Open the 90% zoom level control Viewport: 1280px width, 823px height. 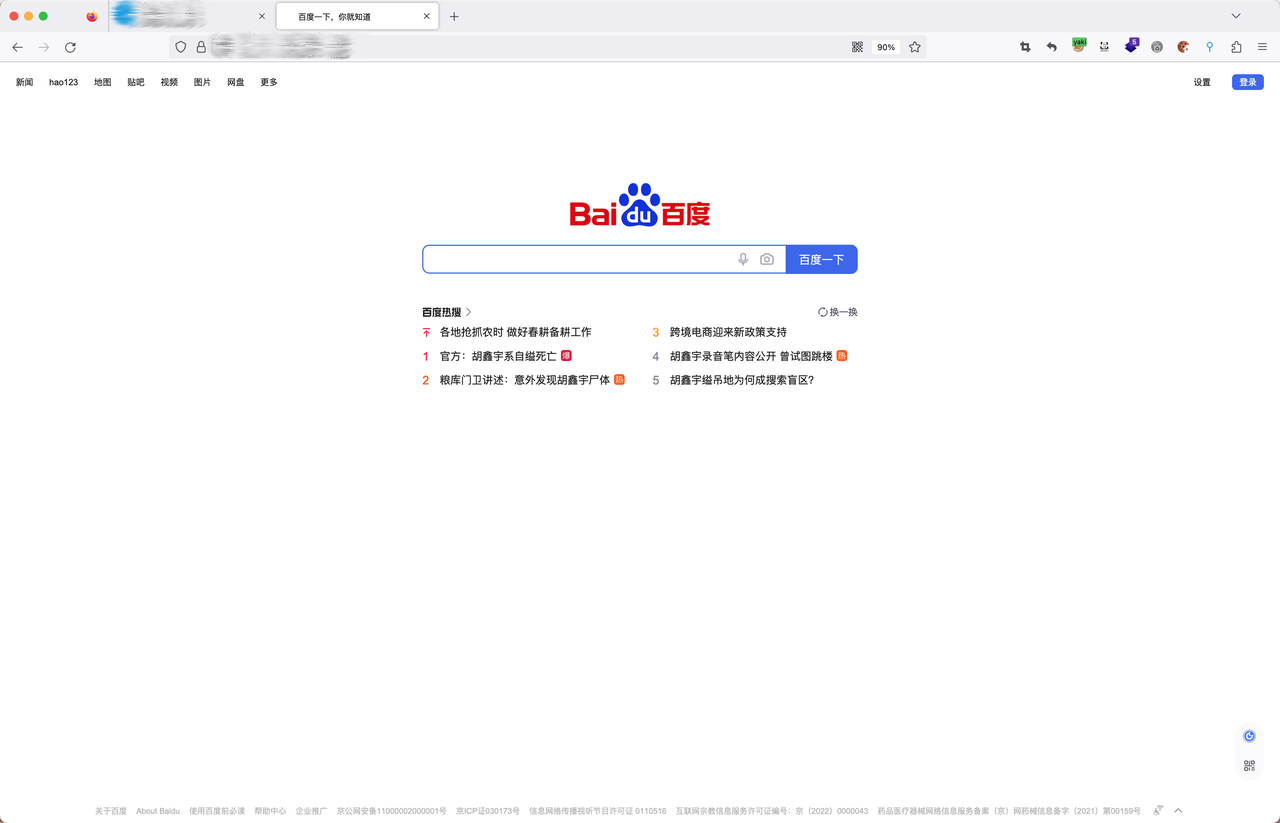click(x=886, y=47)
